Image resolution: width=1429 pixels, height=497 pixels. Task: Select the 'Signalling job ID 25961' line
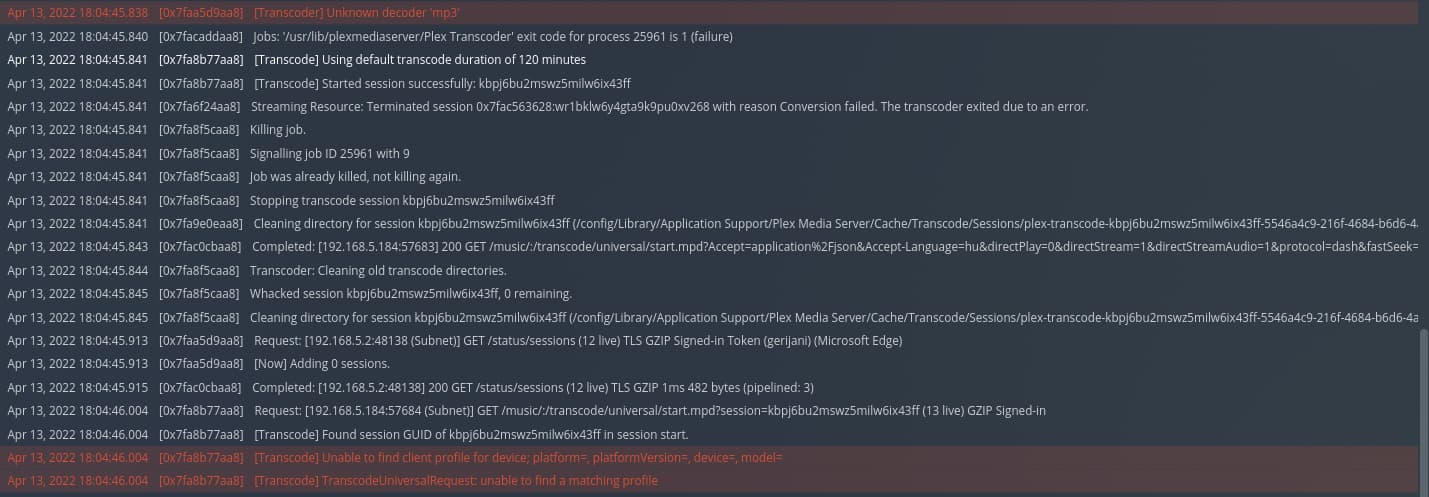pyautogui.click(x=709, y=153)
